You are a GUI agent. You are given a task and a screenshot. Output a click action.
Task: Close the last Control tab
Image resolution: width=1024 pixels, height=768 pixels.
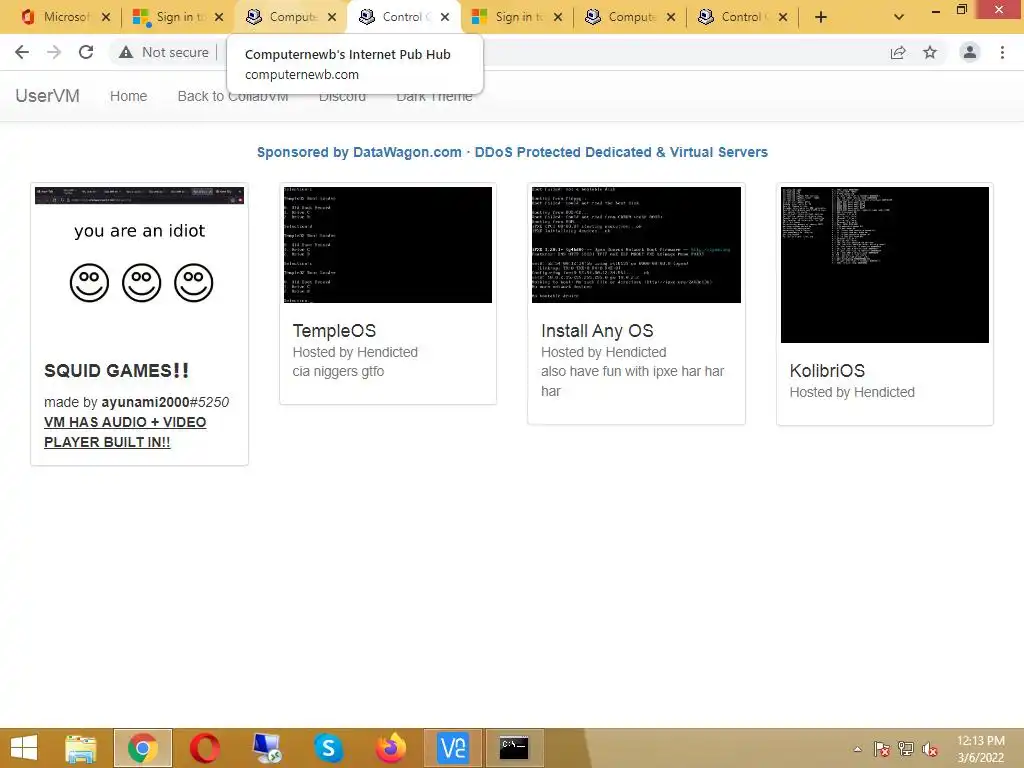[783, 17]
